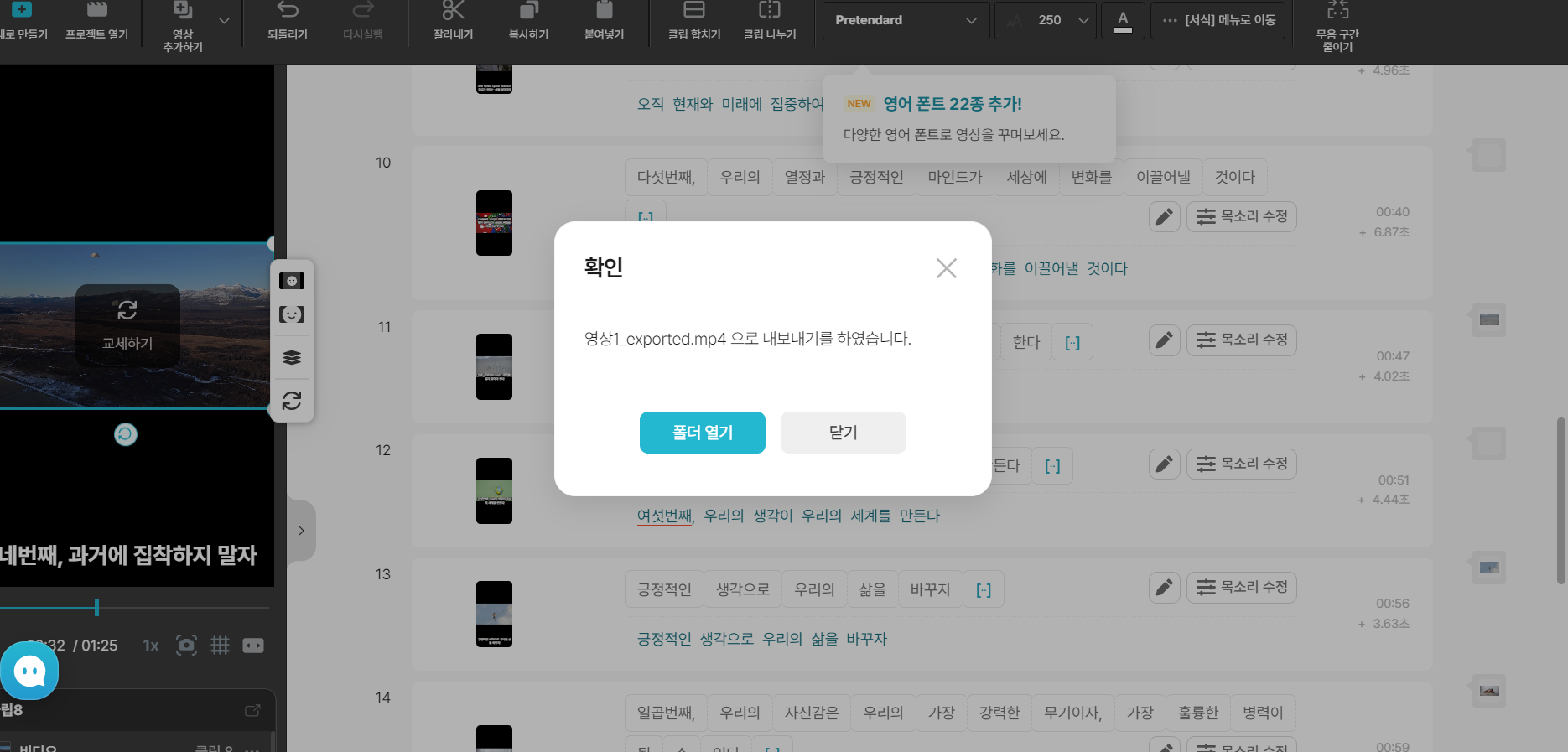Click the 복사하기 copy icon

pyautogui.click(x=528, y=10)
